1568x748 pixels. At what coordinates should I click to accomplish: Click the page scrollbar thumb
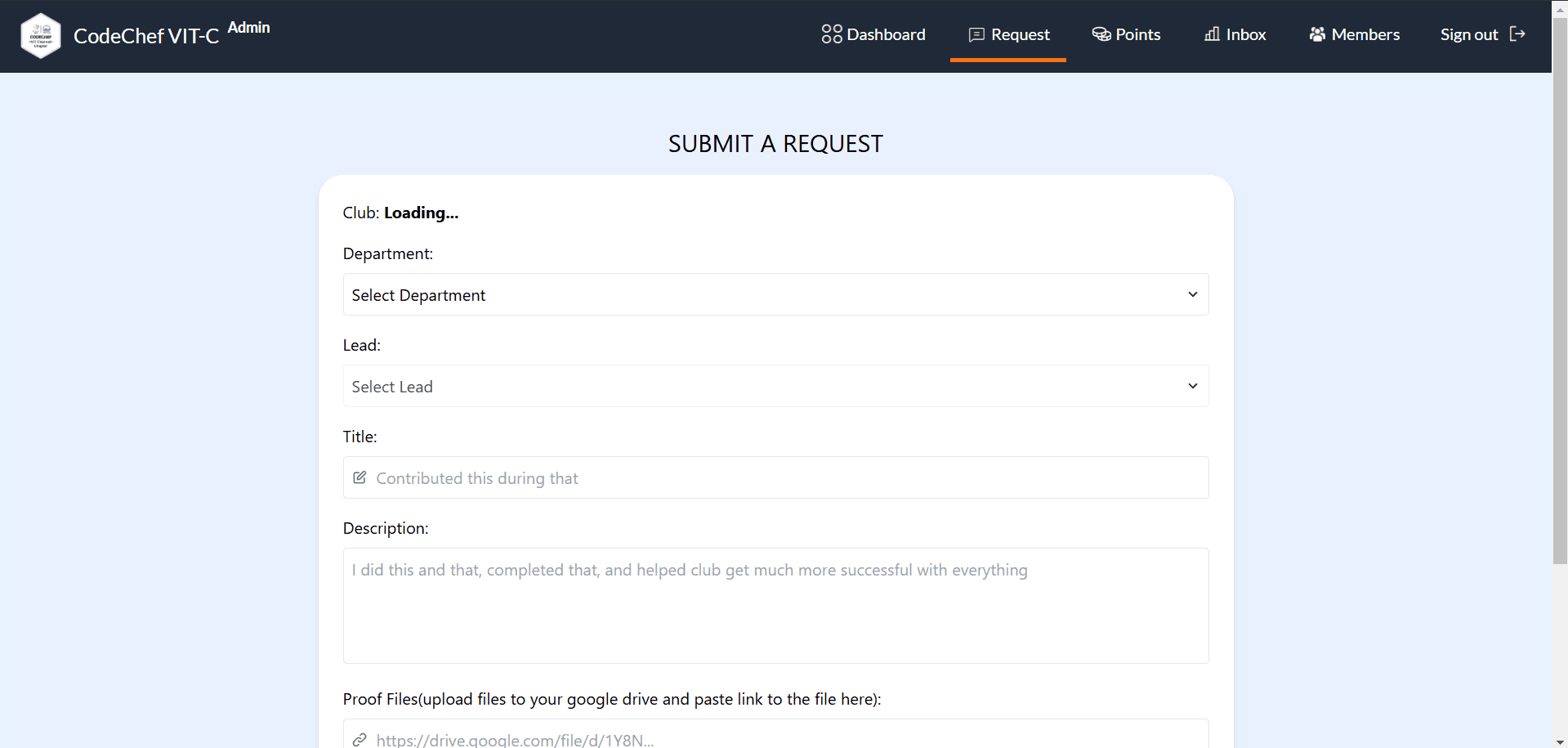click(1560, 290)
